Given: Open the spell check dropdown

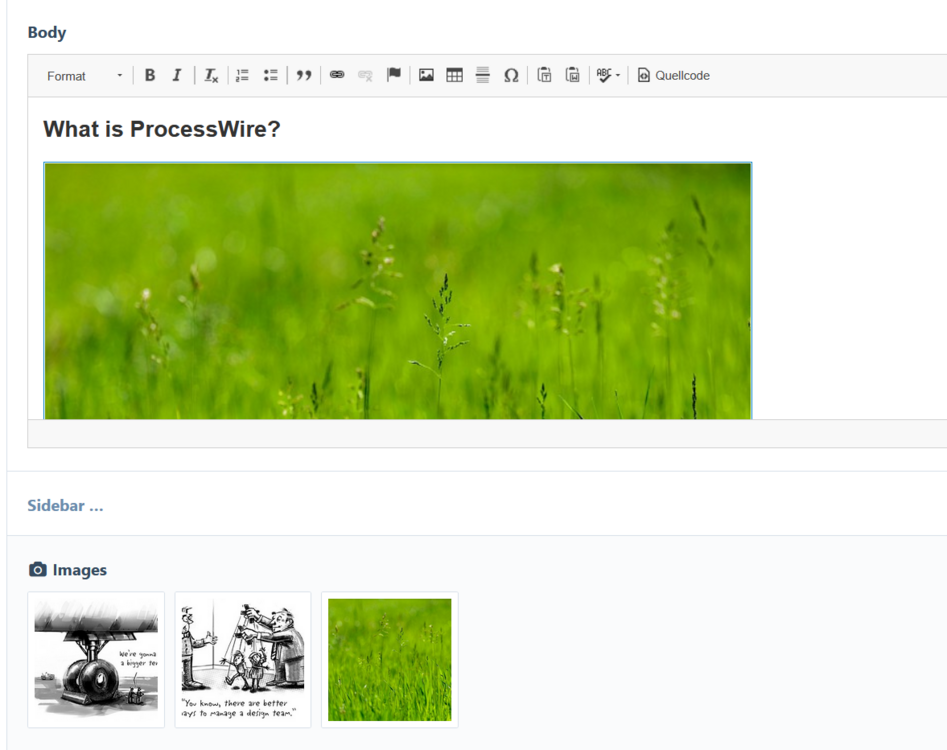Looking at the screenshot, I should point(608,75).
